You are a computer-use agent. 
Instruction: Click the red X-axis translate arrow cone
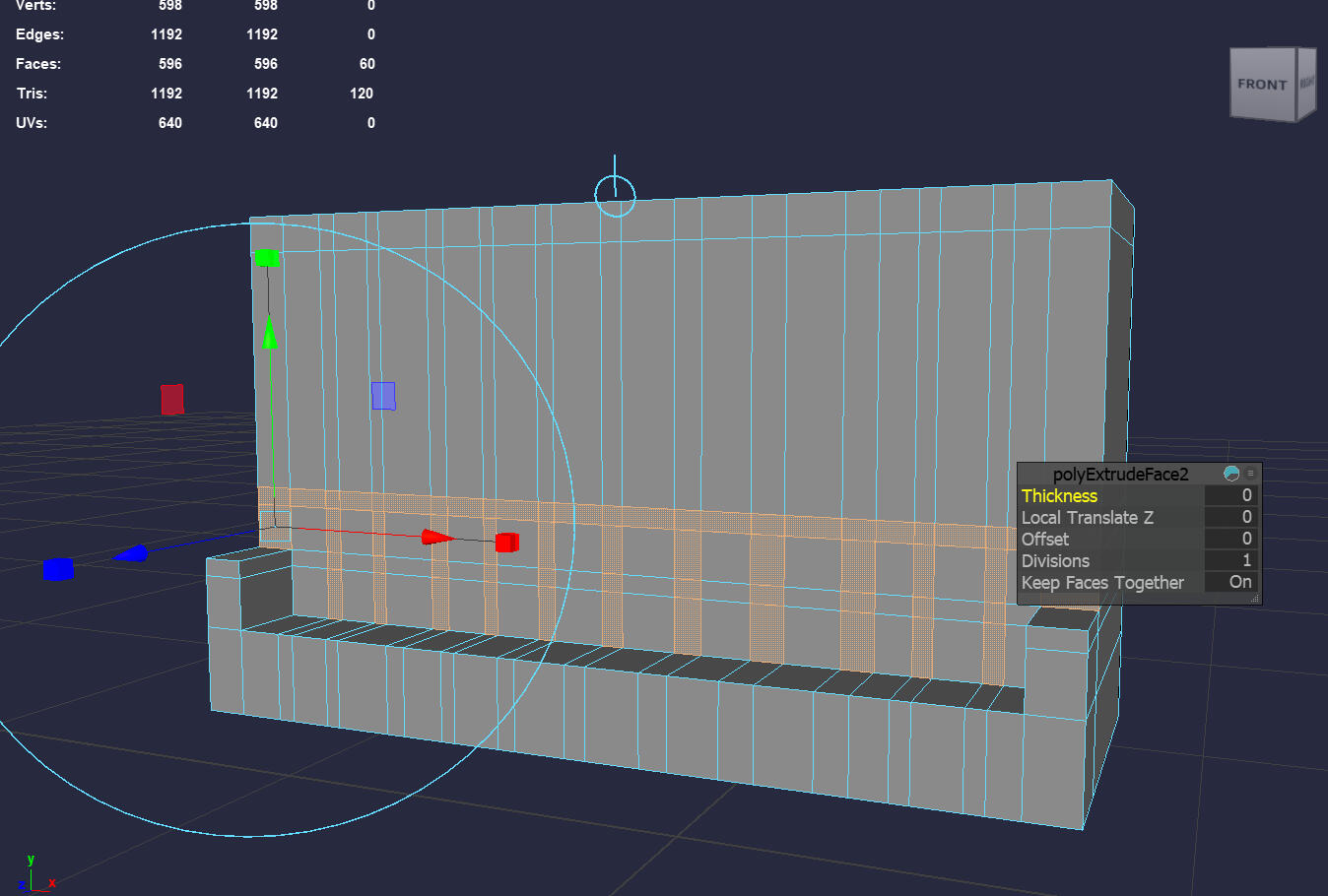tap(436, 537)
